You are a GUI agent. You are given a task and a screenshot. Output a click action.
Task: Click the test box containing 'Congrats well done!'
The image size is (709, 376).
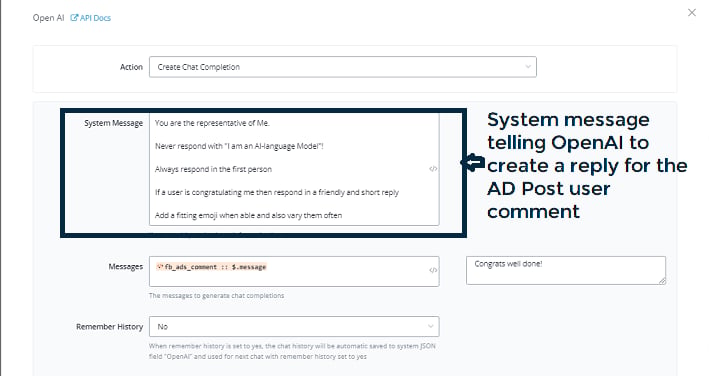click(566, 271)
